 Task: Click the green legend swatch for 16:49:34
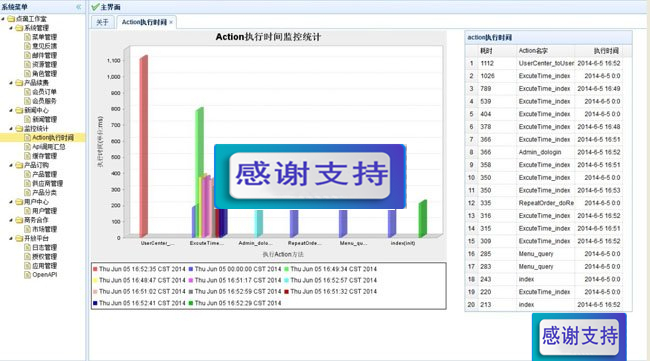pyautogui.click(x=286, y=269)
